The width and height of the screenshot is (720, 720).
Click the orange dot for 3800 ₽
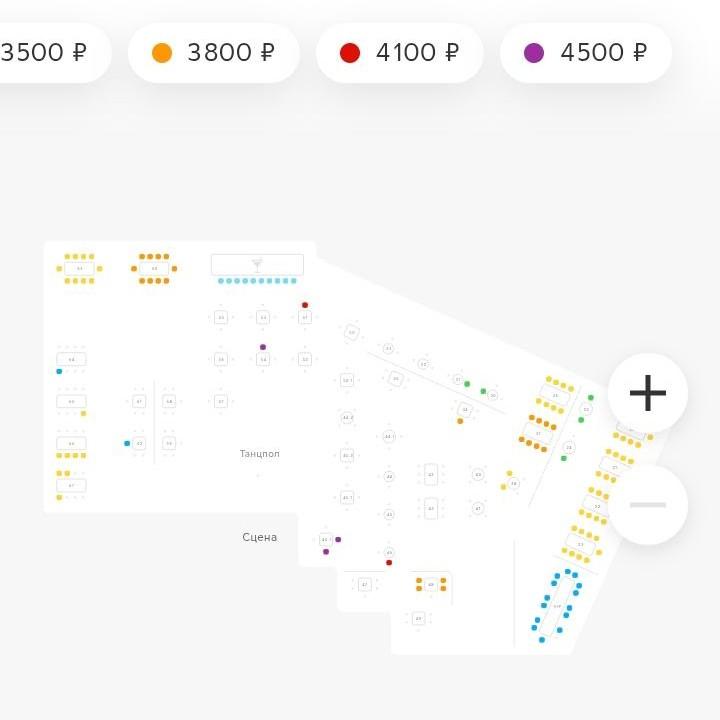point(162,53)
